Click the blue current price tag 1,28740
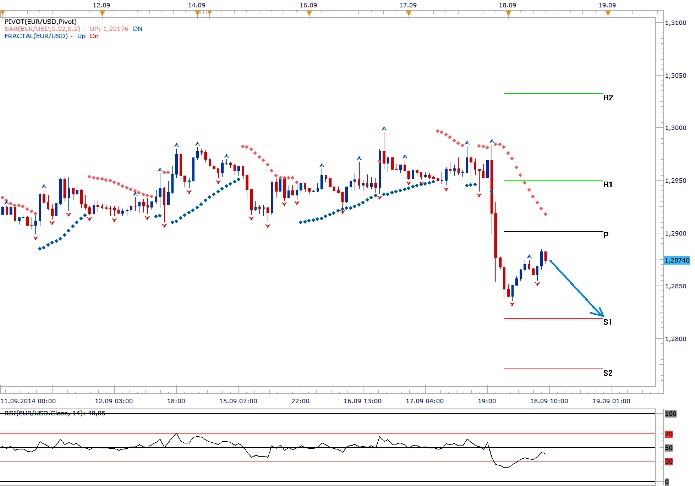The image size is (695, 486). click(674, 259)
